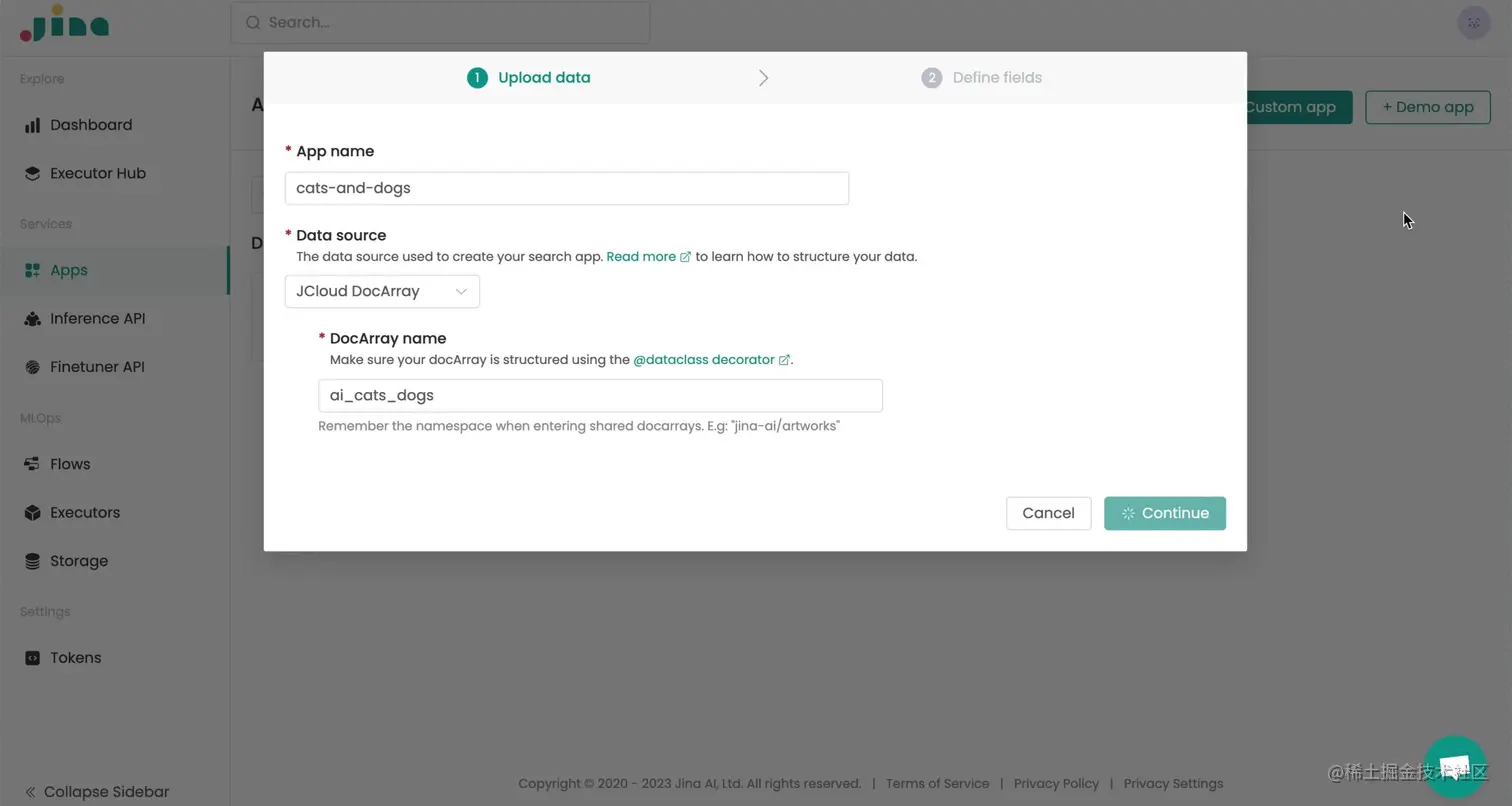Image resolution: width=1512 pixels, height=806 pixels.
Task: Click the step 1 circle indicator
Action: [477, 78]
